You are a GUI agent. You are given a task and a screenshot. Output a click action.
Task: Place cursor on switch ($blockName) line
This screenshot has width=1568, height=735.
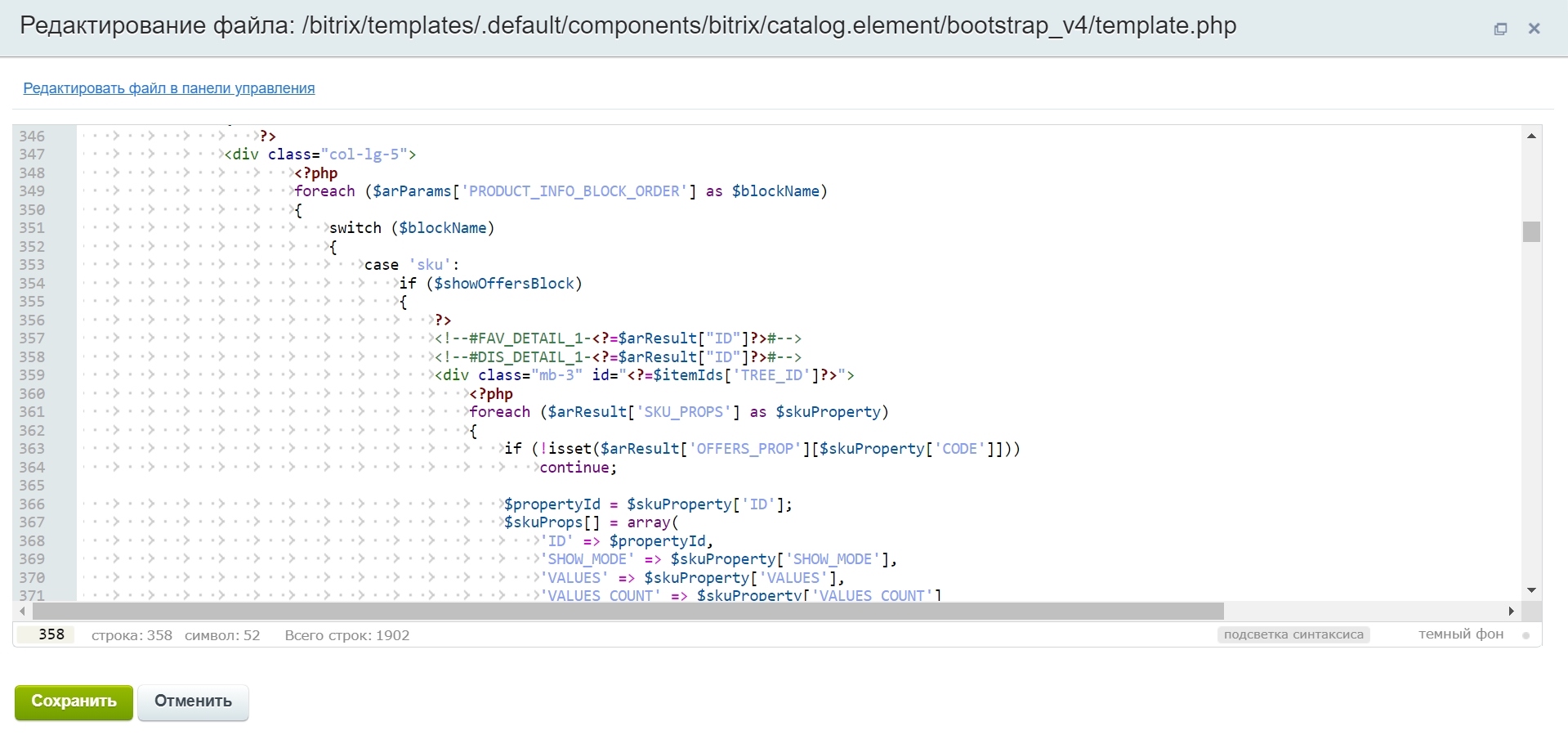pos(412,228)
